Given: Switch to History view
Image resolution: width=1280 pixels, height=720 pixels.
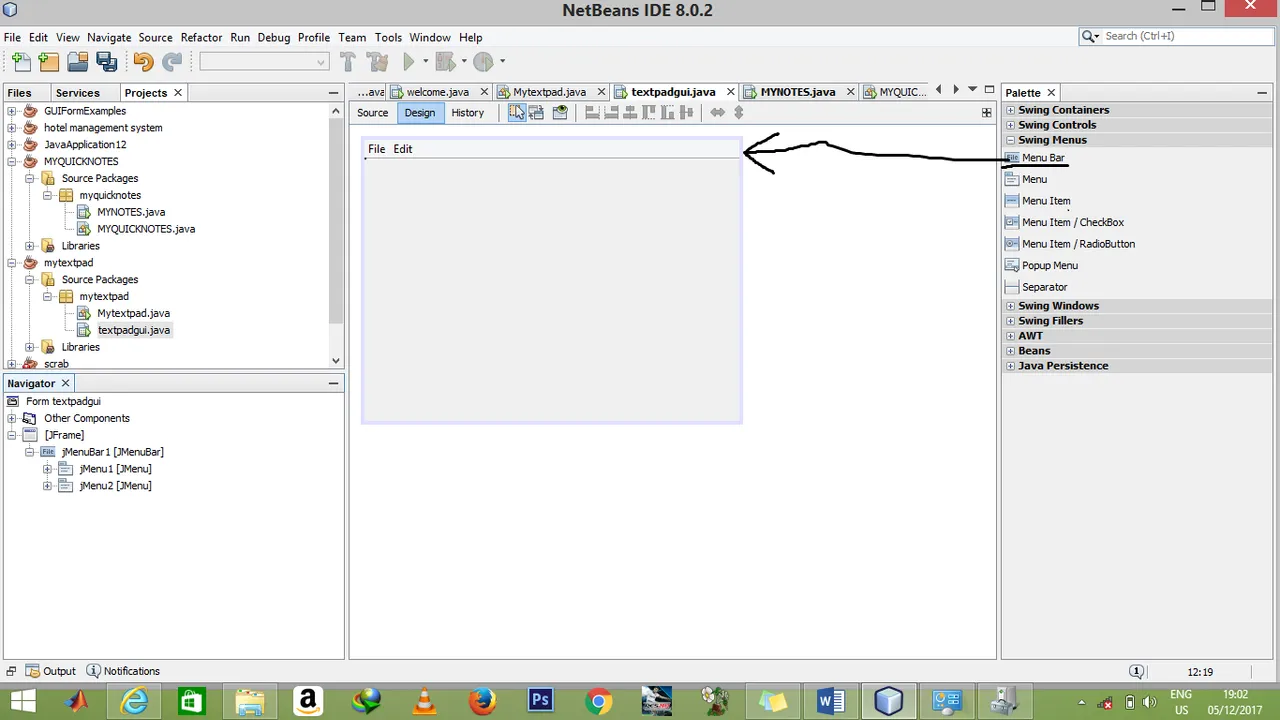Looking at the screenshot, I should tap(467, 113).
